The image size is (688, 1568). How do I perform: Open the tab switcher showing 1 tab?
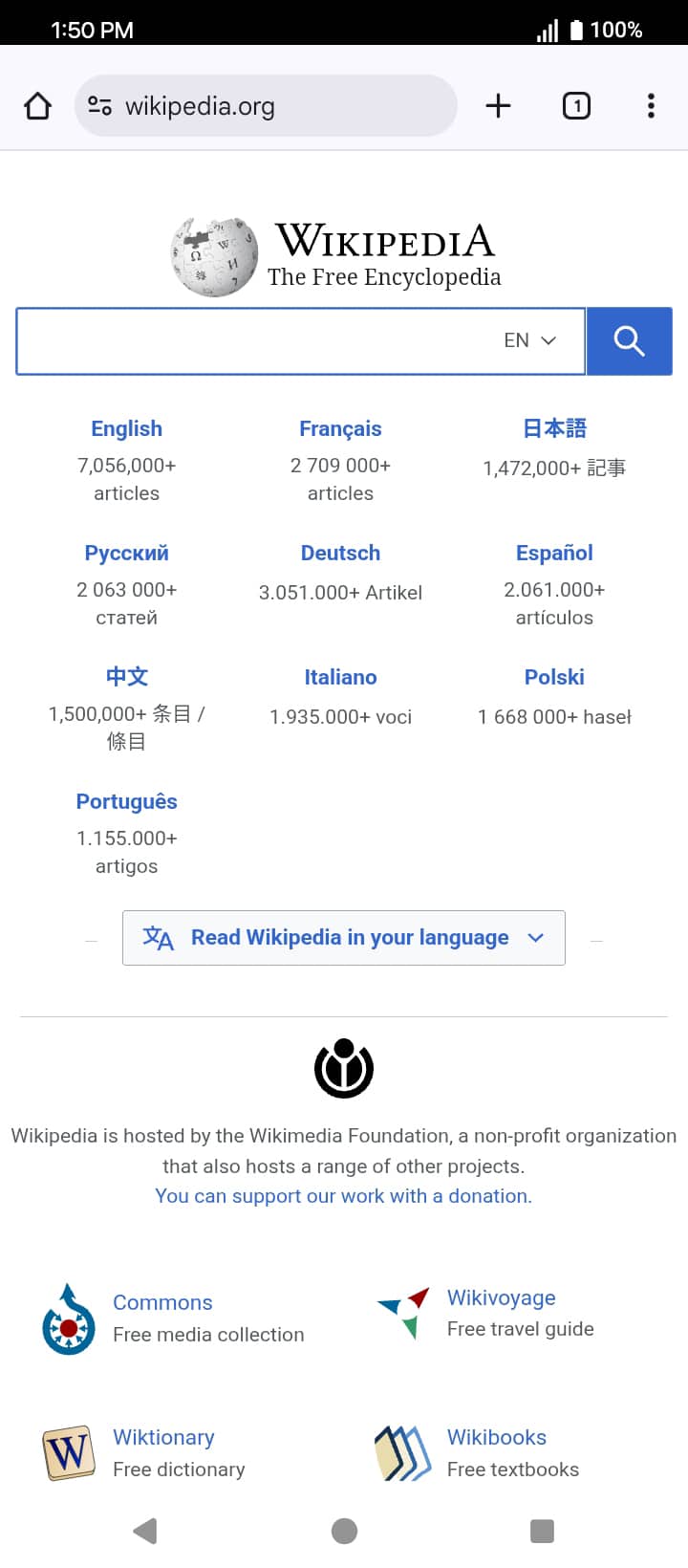[576, 105]
